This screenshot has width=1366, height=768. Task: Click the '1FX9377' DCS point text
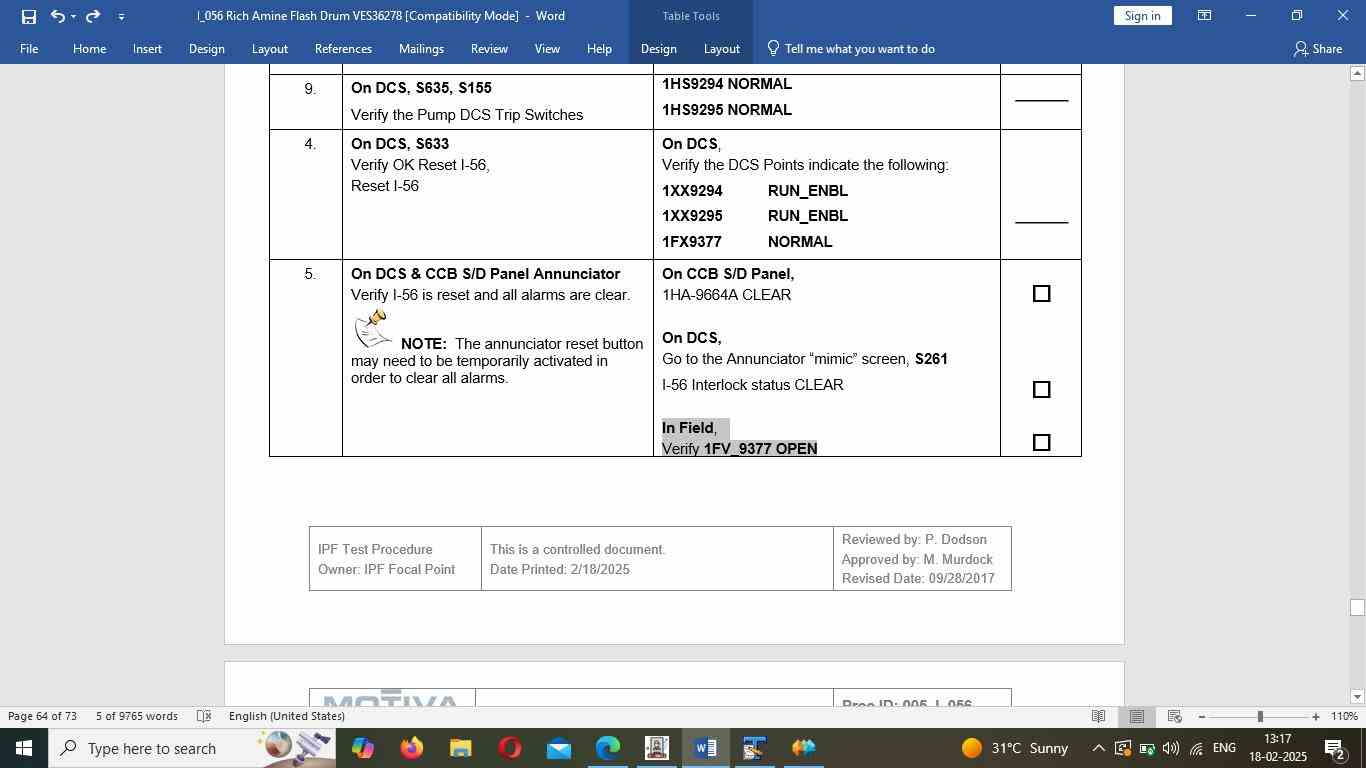[x=692, y=242]
